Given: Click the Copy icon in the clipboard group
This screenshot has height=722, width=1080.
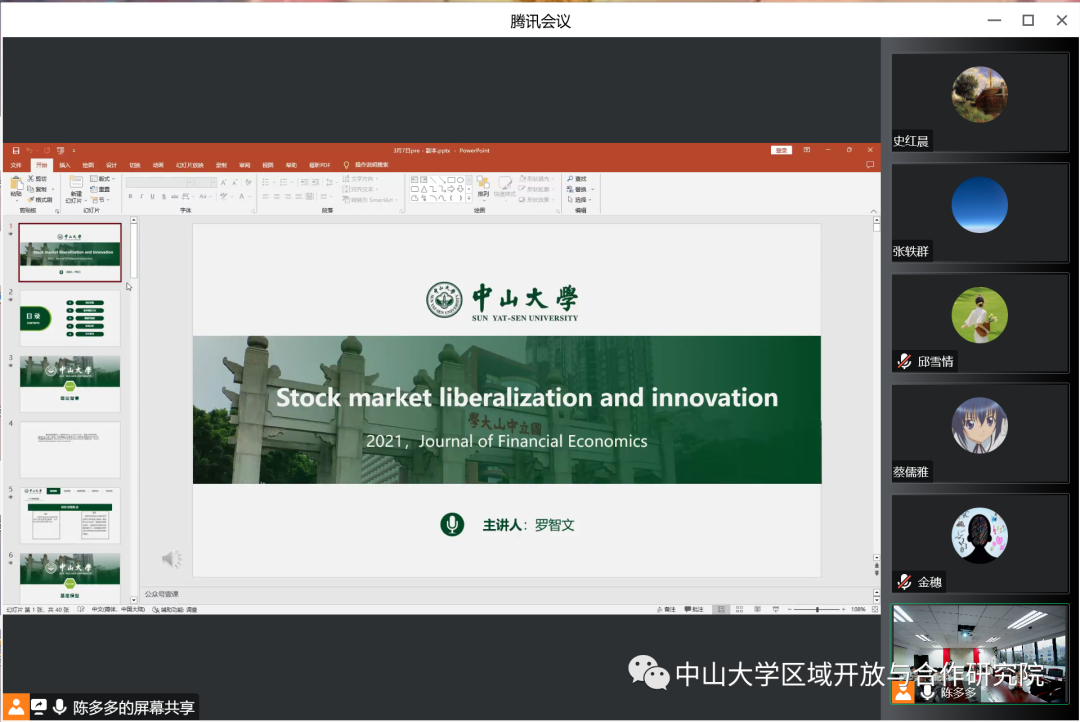Looking at the screenshot, I should [31, 189].
